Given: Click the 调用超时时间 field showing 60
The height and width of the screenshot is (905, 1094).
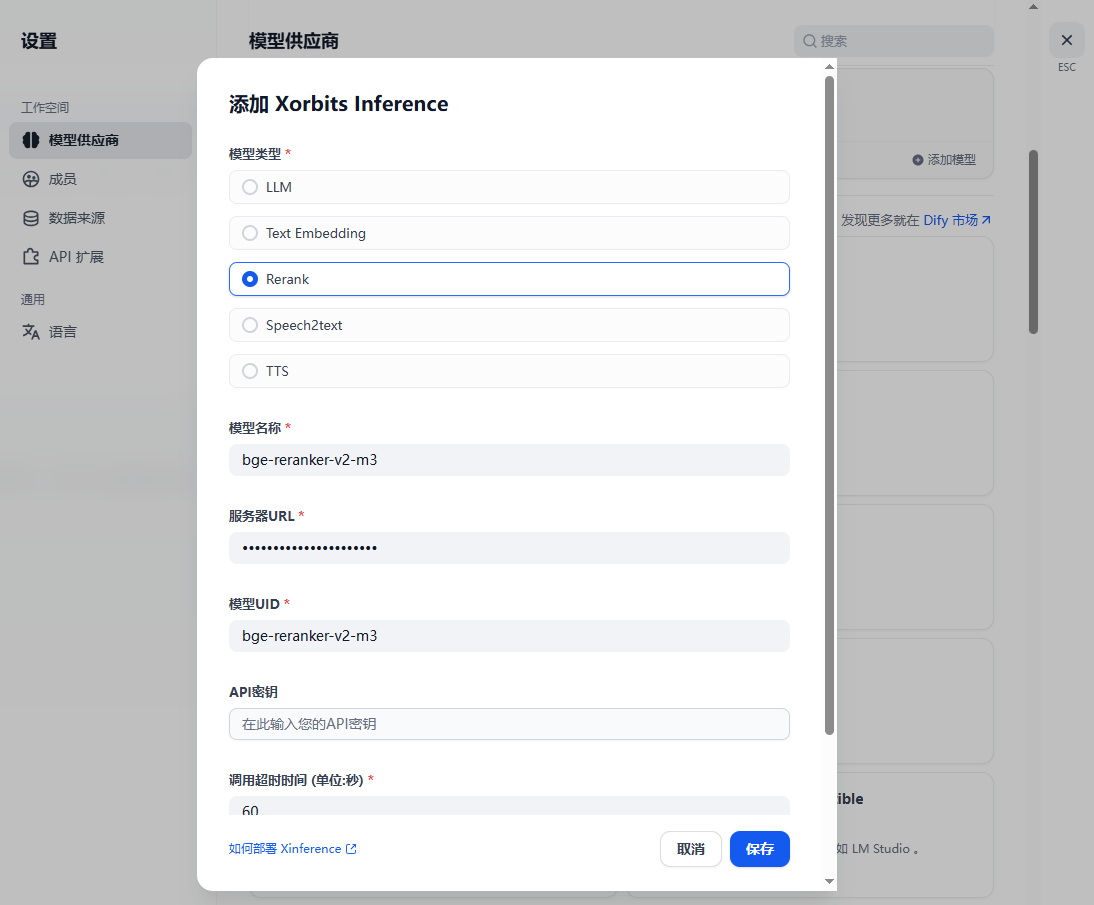Looking at the screenshot, I should [x=509, y=806].
